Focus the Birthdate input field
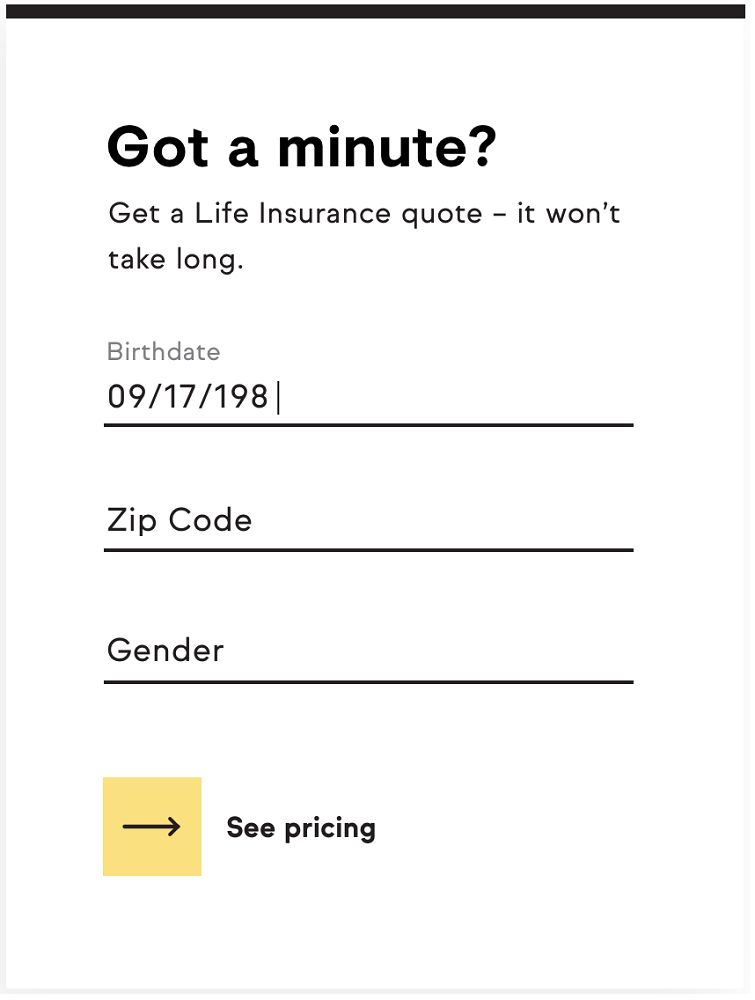 368,398
